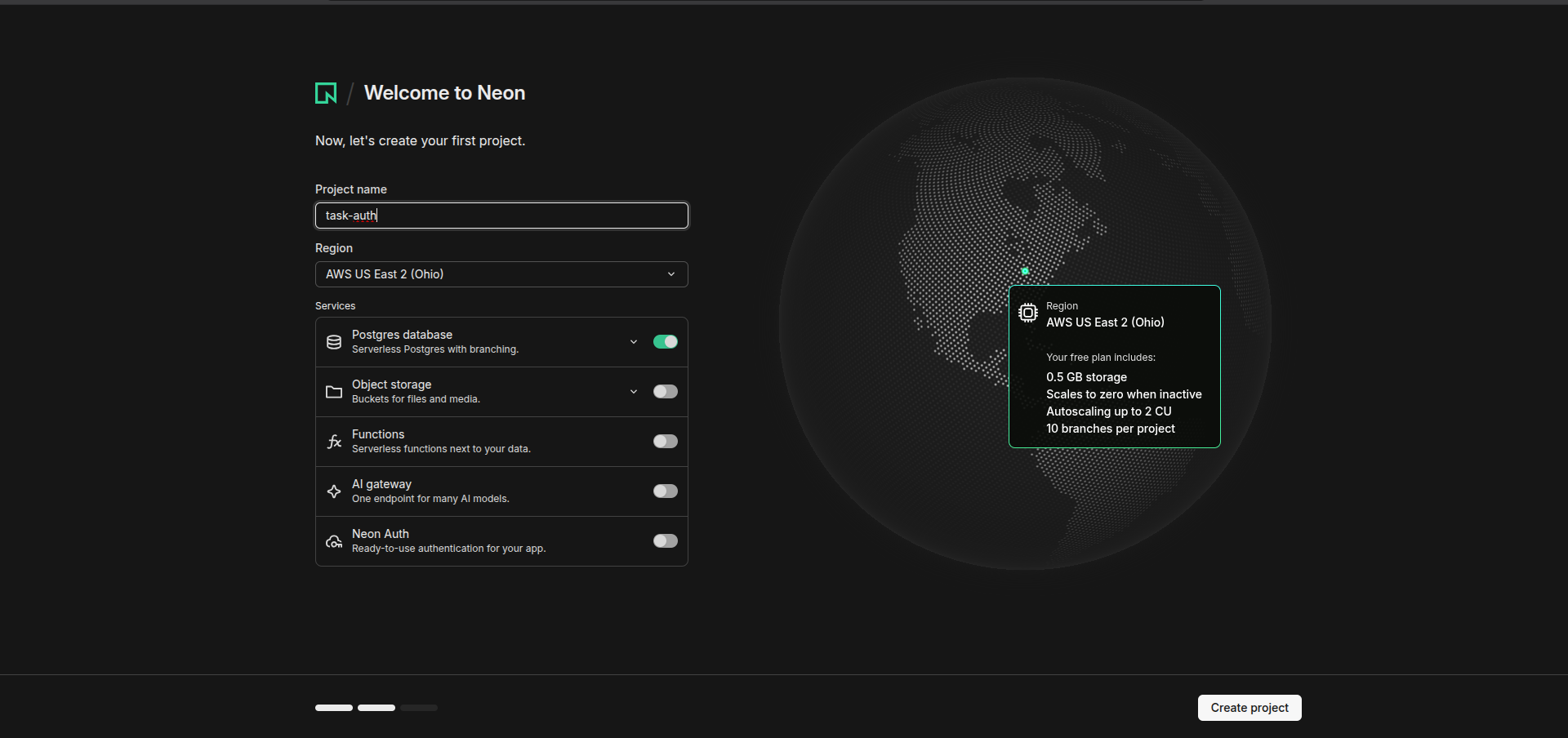Click the third progress step indicator
The height and width of the screenshot is (738, 1568).
tap(419, 708)
